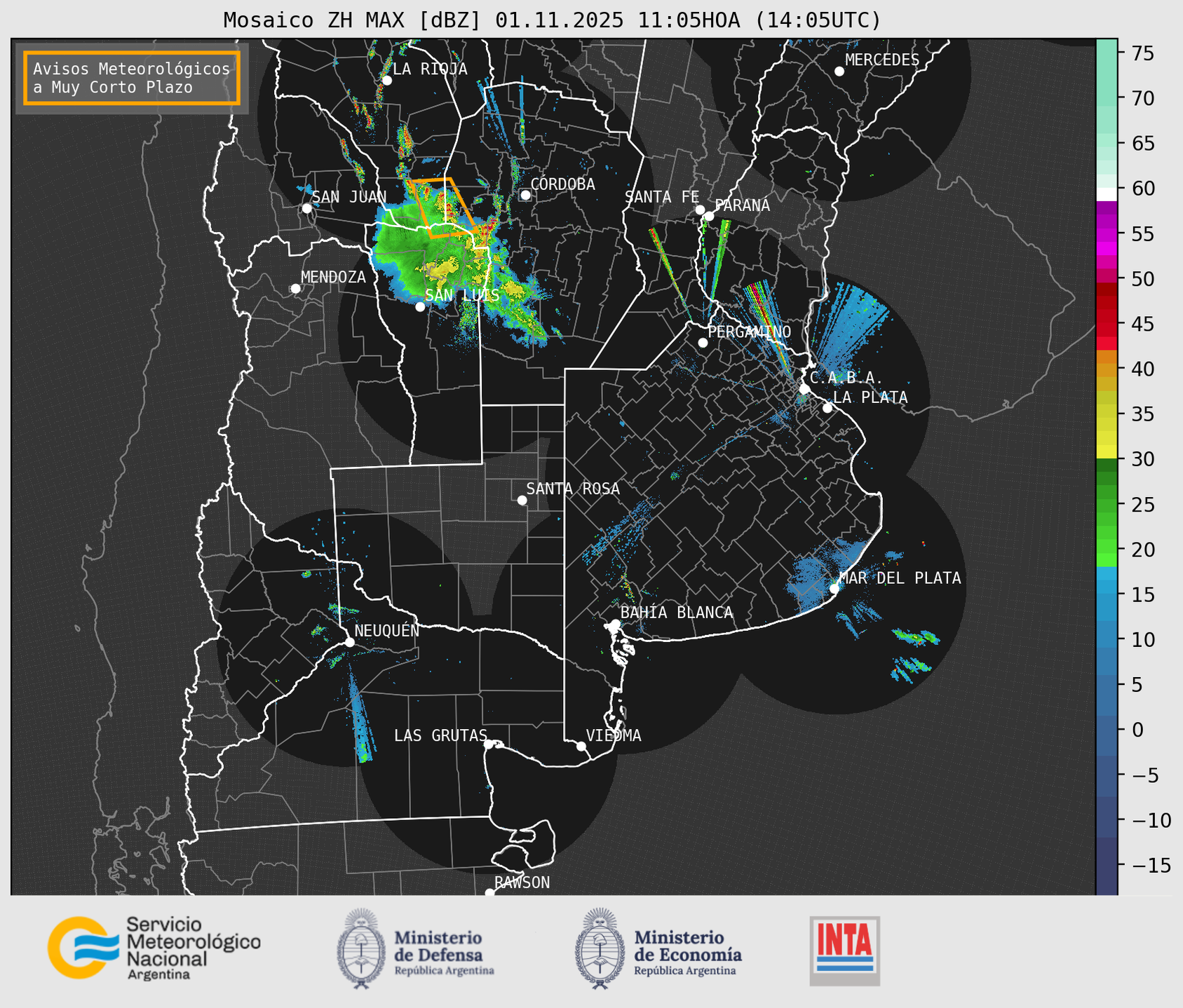This screenshot has width=1183, height=1008.
Task: Click the 20 tick label on the color scale
Action: 1144,550
